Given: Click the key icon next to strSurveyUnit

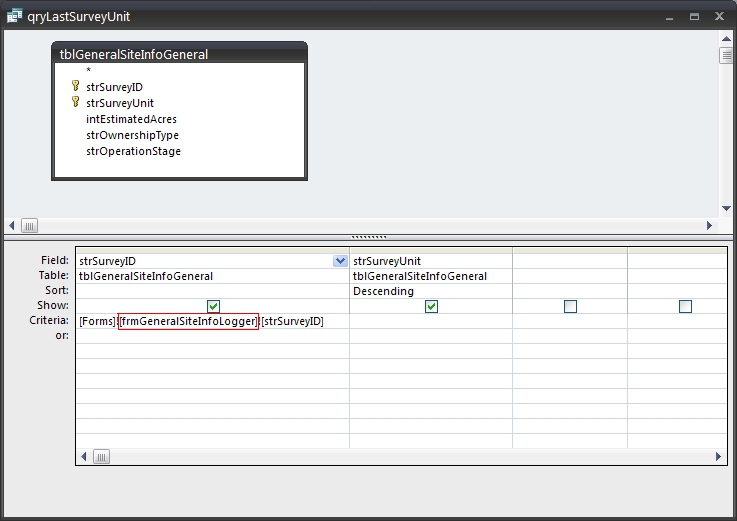Looking at the screenshot, I should click(x=75, y=102).
